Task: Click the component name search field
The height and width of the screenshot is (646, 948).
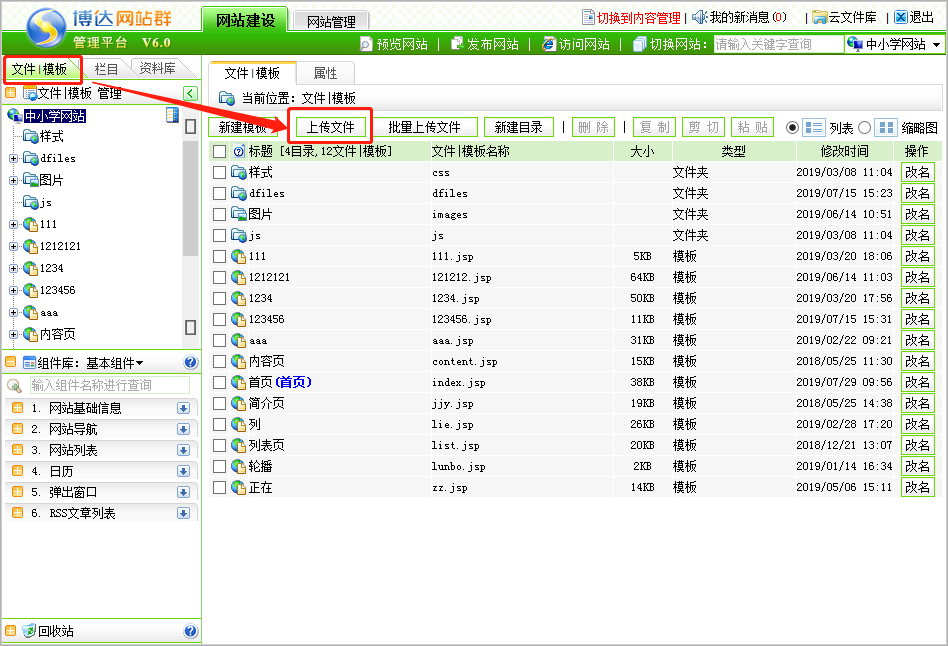Action: tap(108, 385)
